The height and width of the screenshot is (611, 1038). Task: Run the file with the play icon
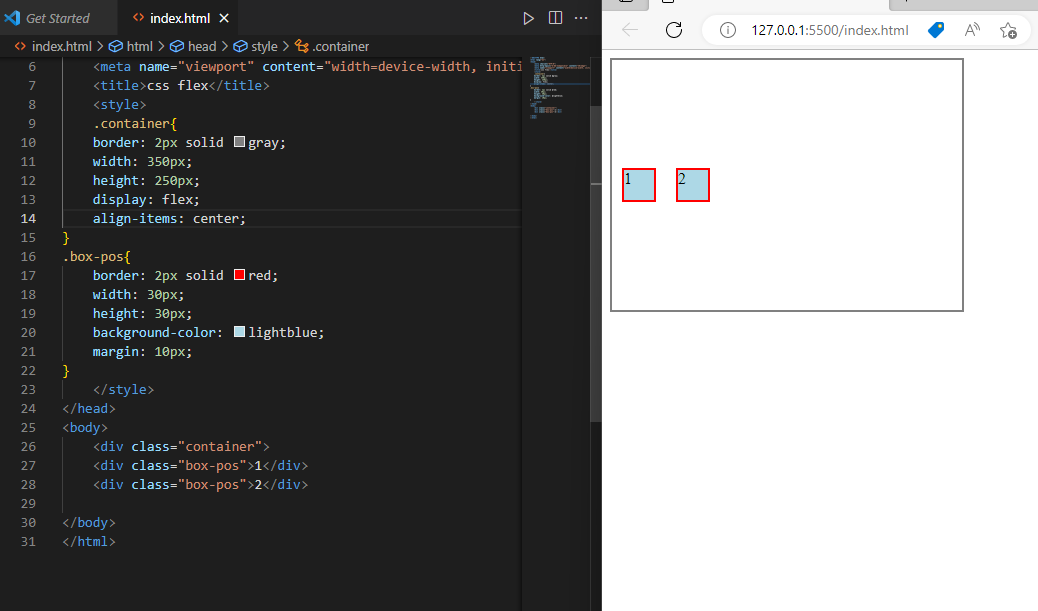click(528, 19)
